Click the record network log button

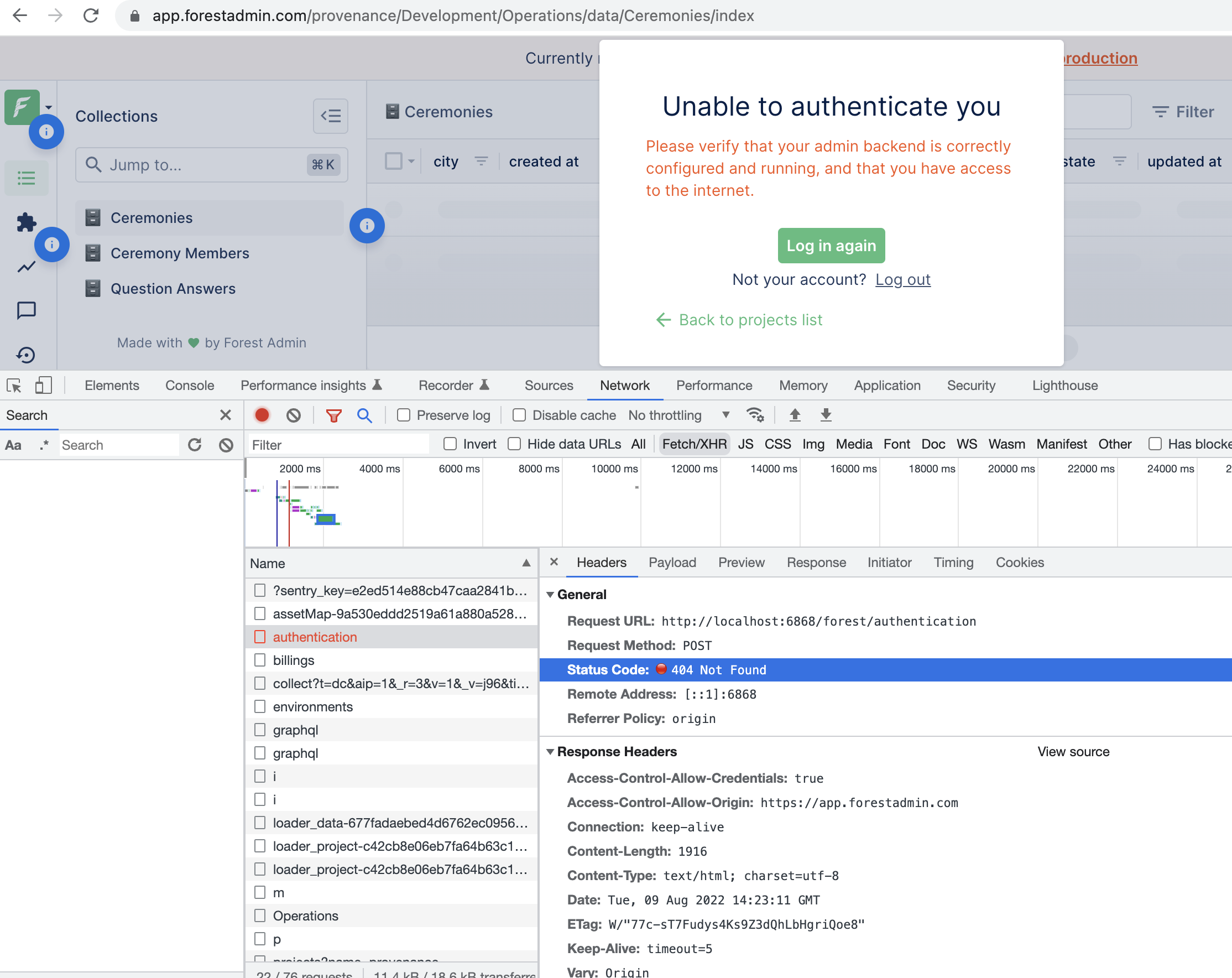click(262, 415)
